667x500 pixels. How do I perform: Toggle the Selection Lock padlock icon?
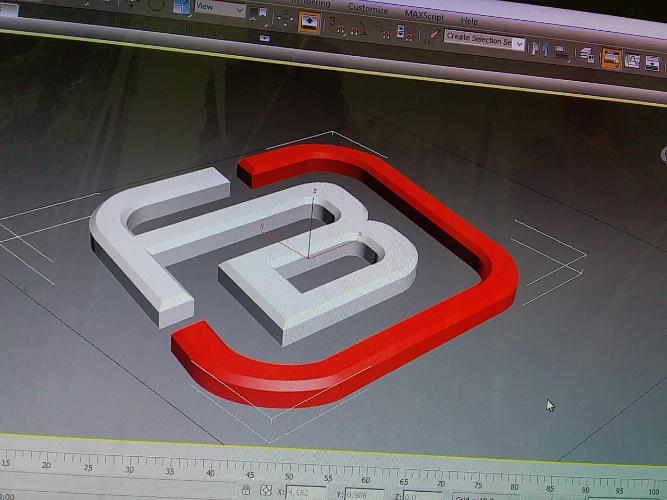click(245, 489)
